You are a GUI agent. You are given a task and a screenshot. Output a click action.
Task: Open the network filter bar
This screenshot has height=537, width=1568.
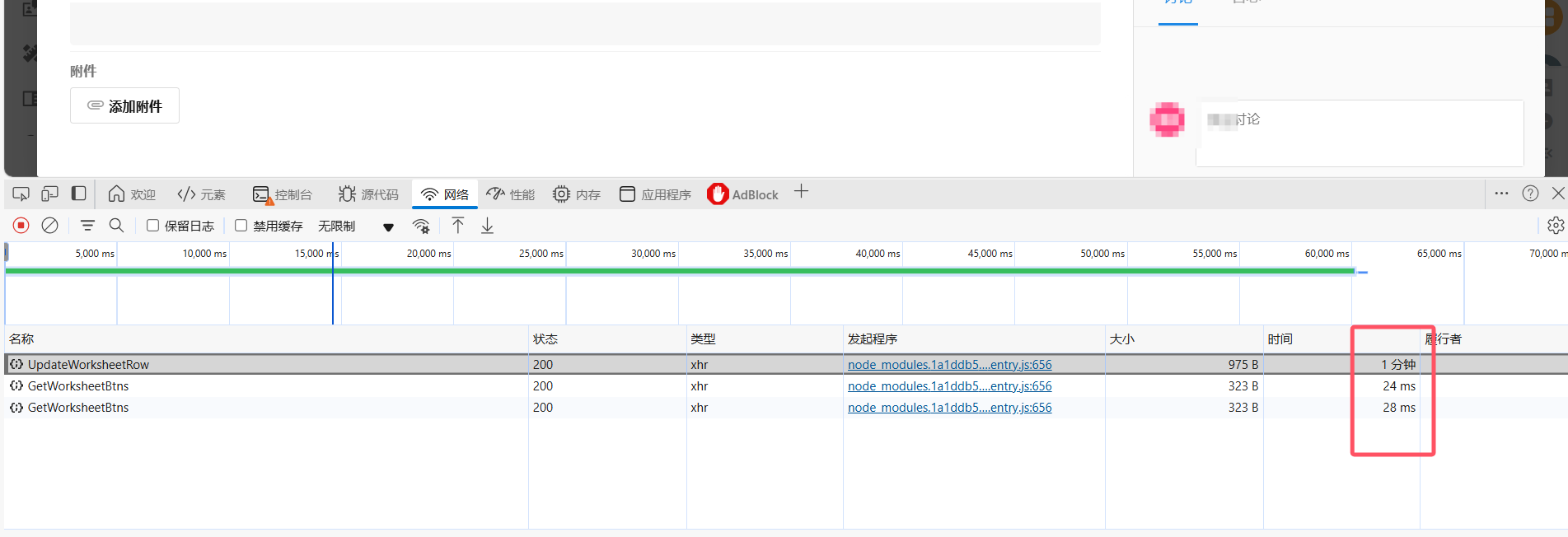click(87, 226)
